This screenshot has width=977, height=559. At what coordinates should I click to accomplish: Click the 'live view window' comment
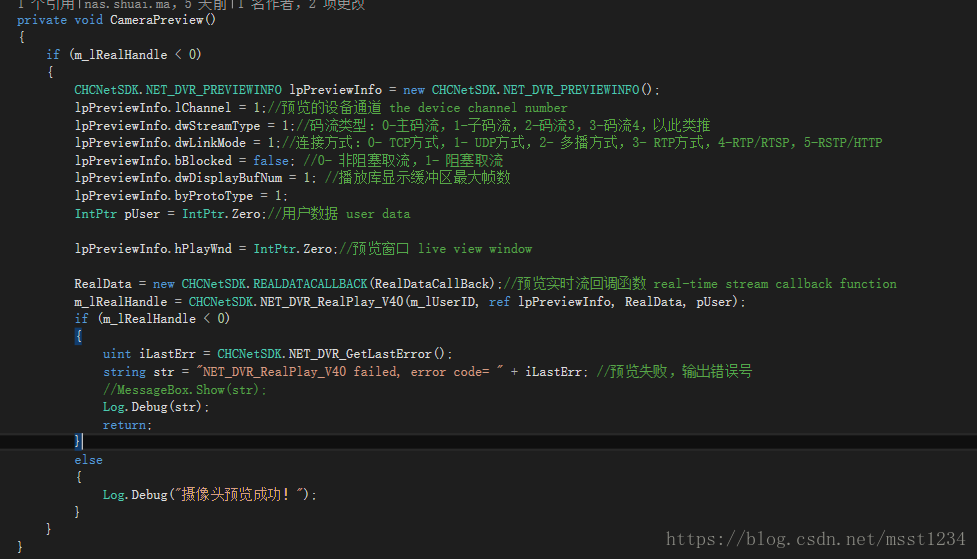click(475, 249)
